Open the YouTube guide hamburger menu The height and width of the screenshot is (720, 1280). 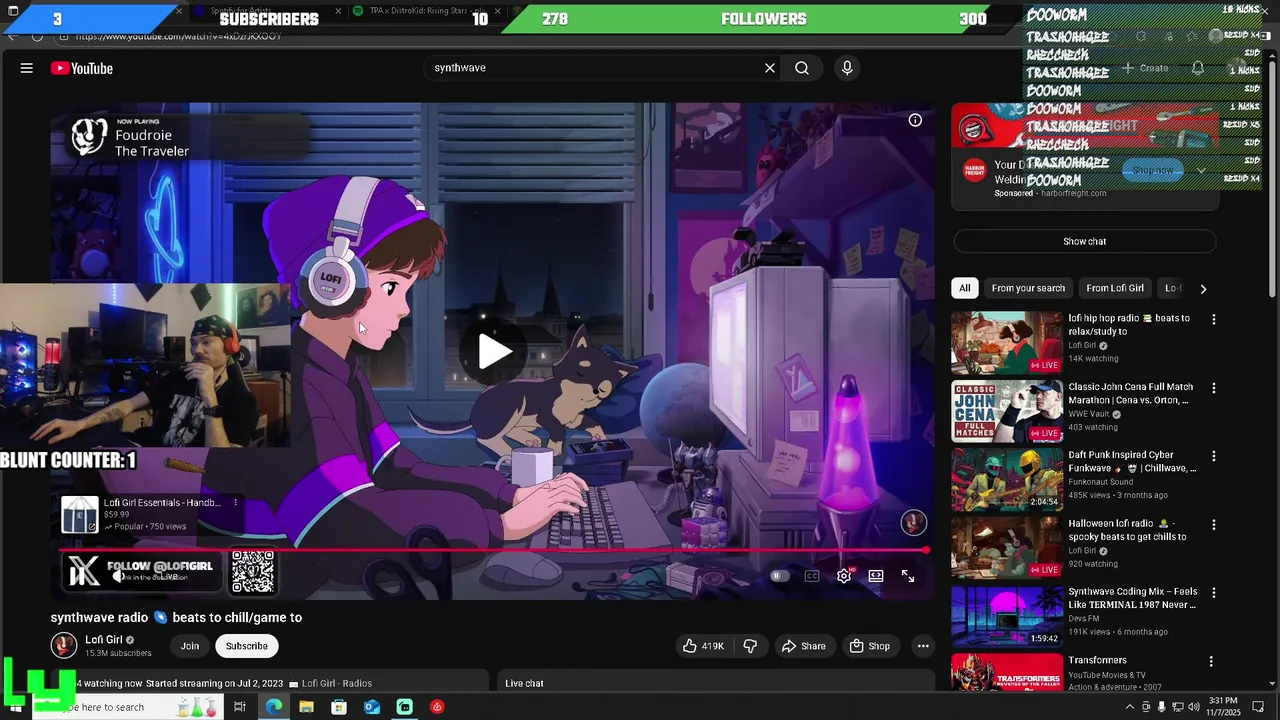pyautogui.click(x=27, y=68)
